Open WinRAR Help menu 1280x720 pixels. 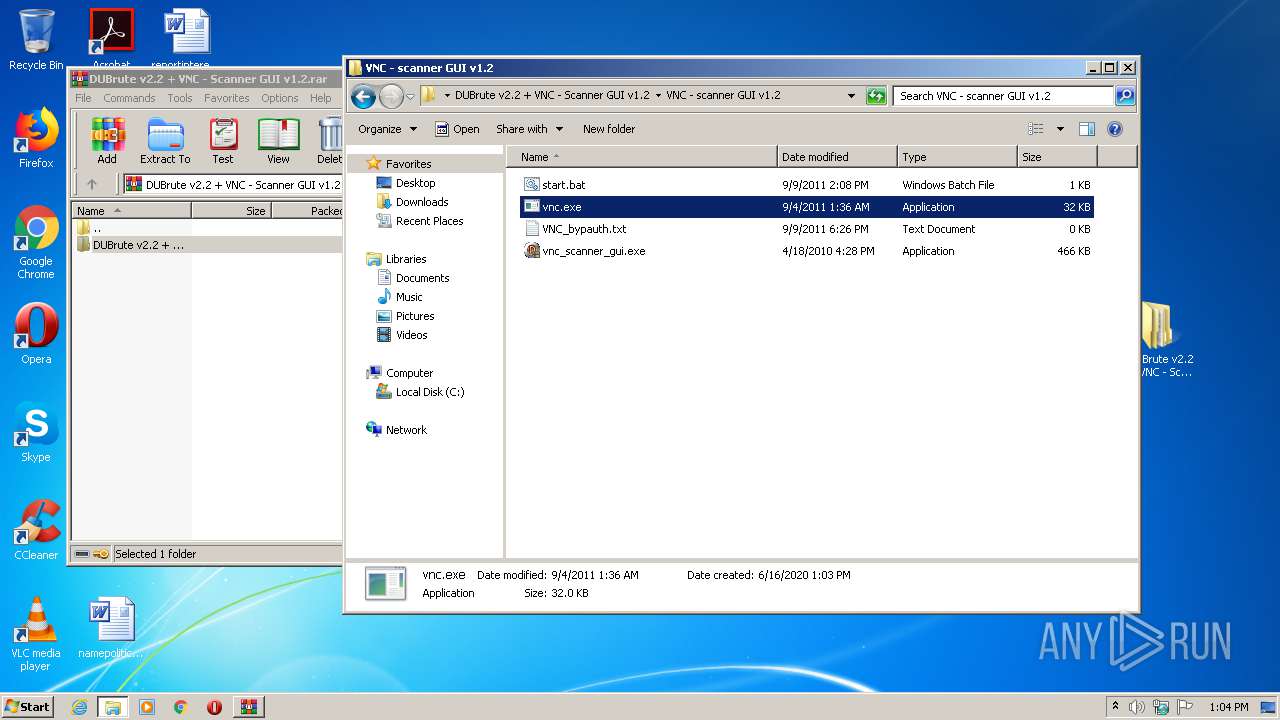tap(321, 98)
